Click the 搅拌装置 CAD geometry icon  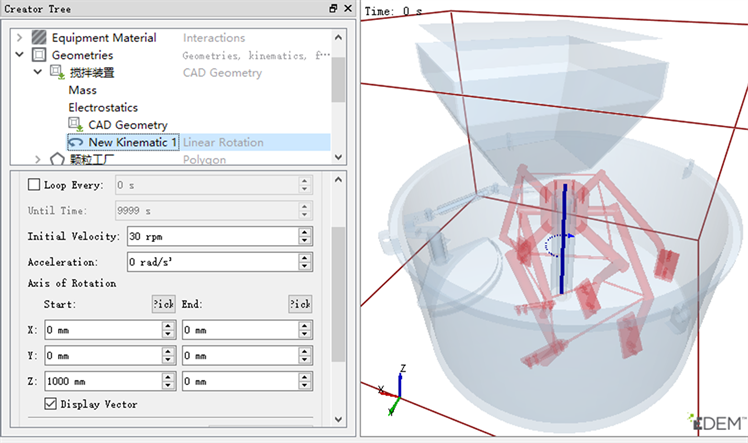tap(56, 73)
